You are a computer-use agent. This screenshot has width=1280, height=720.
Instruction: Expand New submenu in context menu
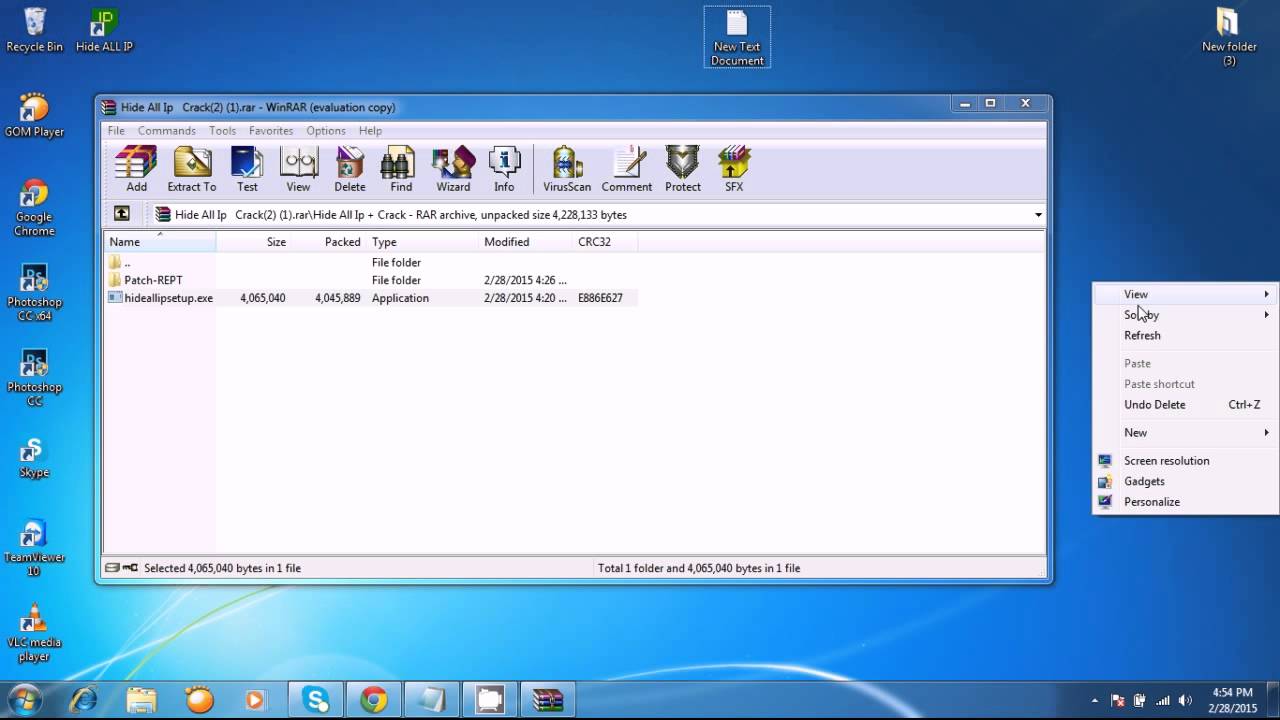click(x=1184, y=433)
